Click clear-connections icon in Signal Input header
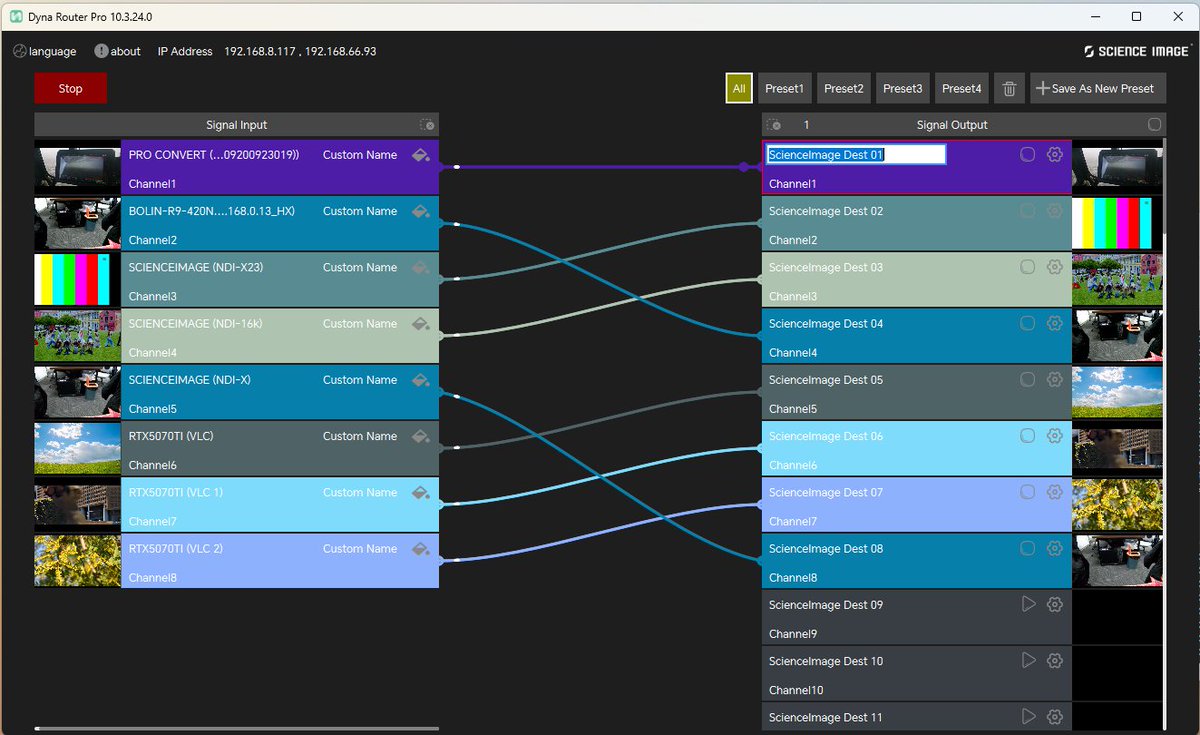This screenshot has height=735, width=1200. click(427, 125)
